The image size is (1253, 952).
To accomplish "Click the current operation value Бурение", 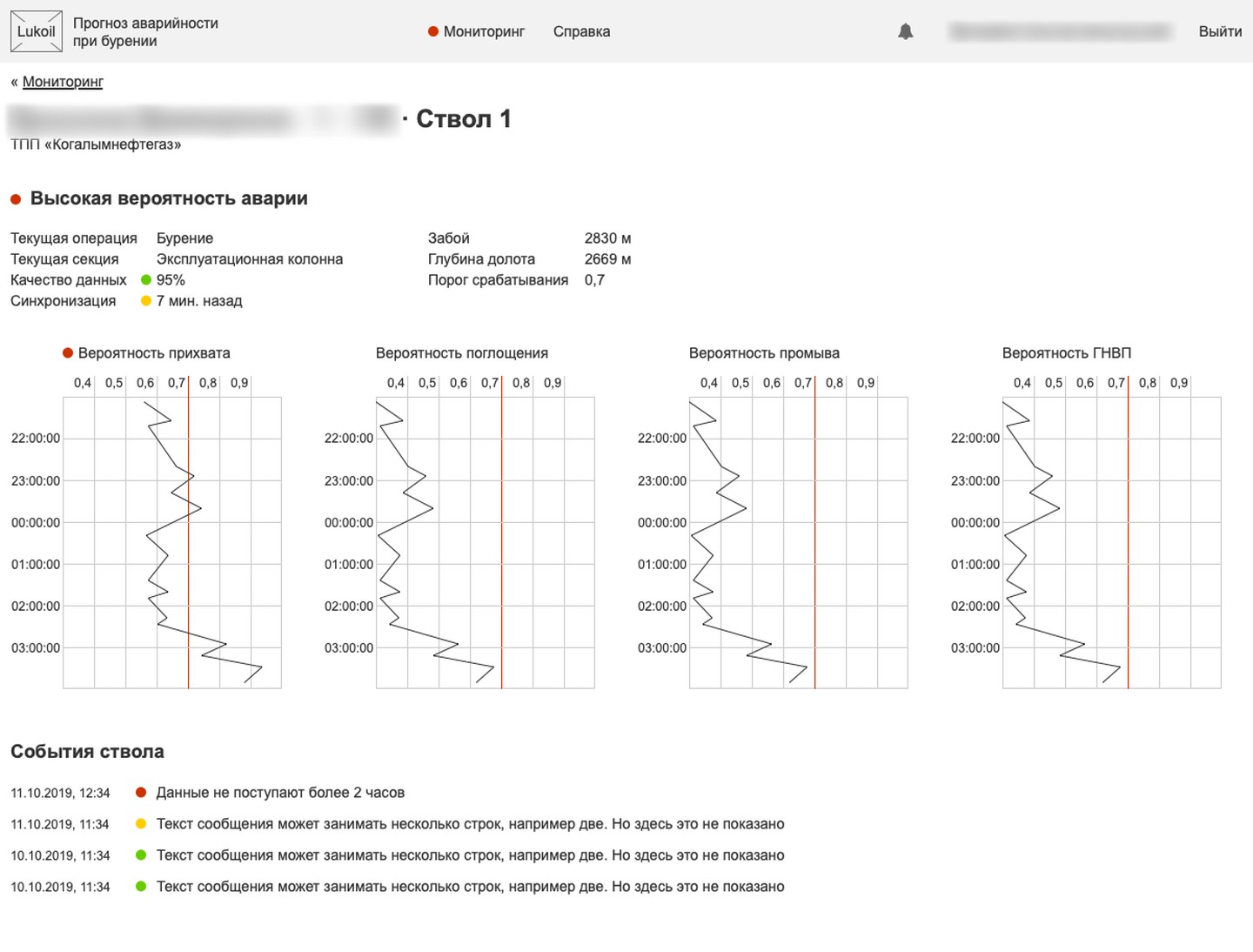I will tap(184, 238).
